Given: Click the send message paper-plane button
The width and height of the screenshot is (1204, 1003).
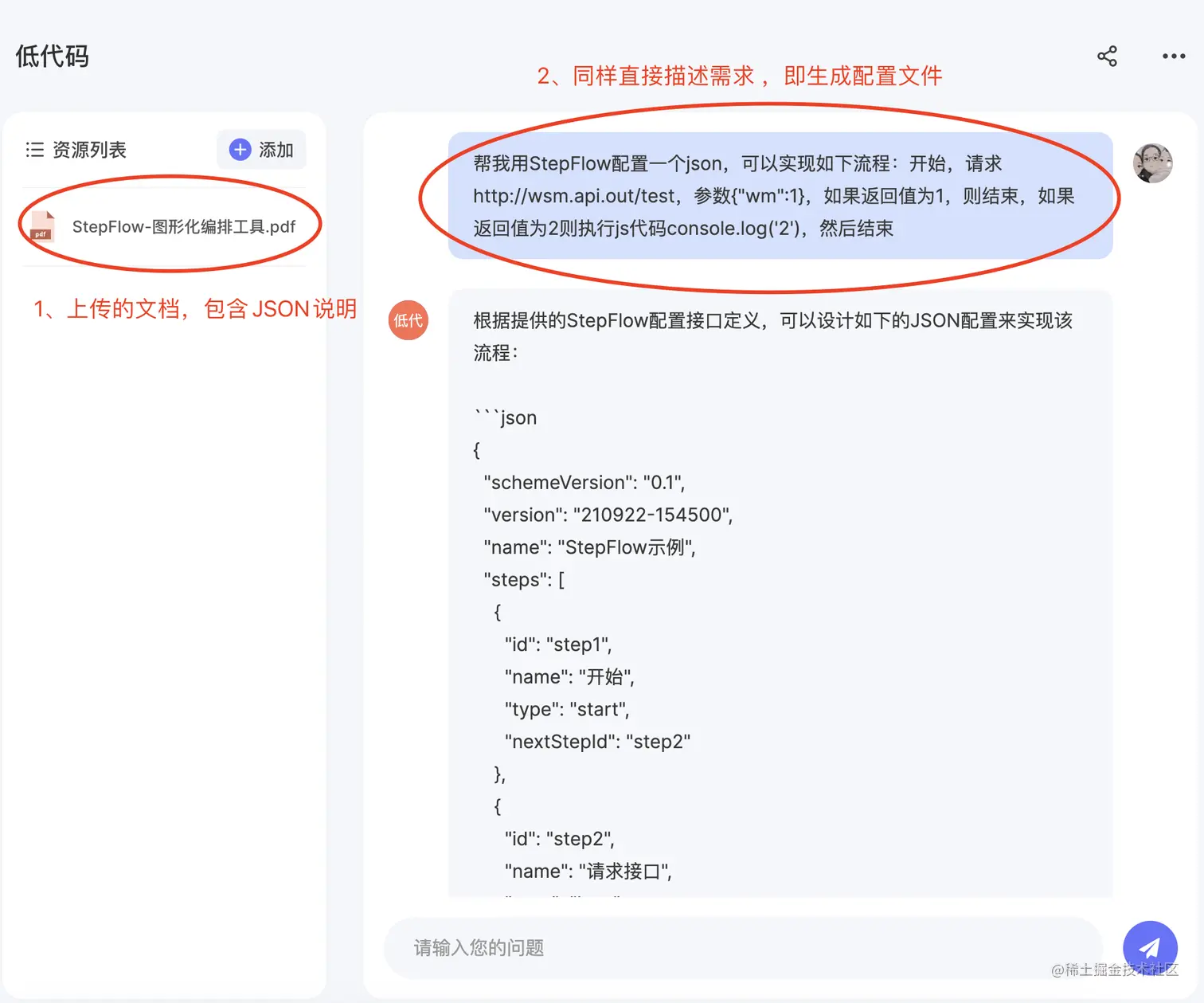Looking at the screenshot, I should coord(1150,948).
